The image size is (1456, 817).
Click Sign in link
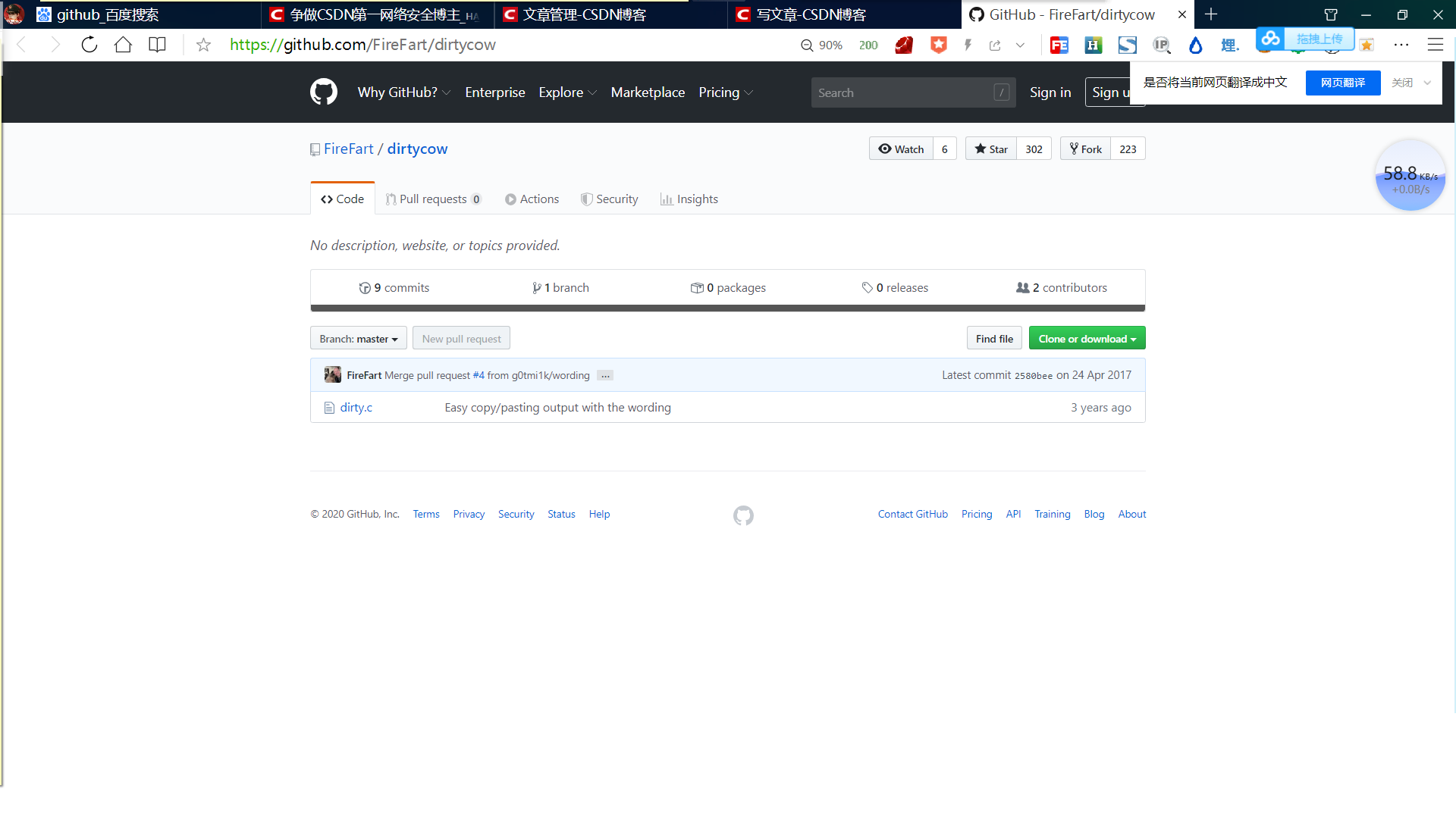[x=1050, y=92]
